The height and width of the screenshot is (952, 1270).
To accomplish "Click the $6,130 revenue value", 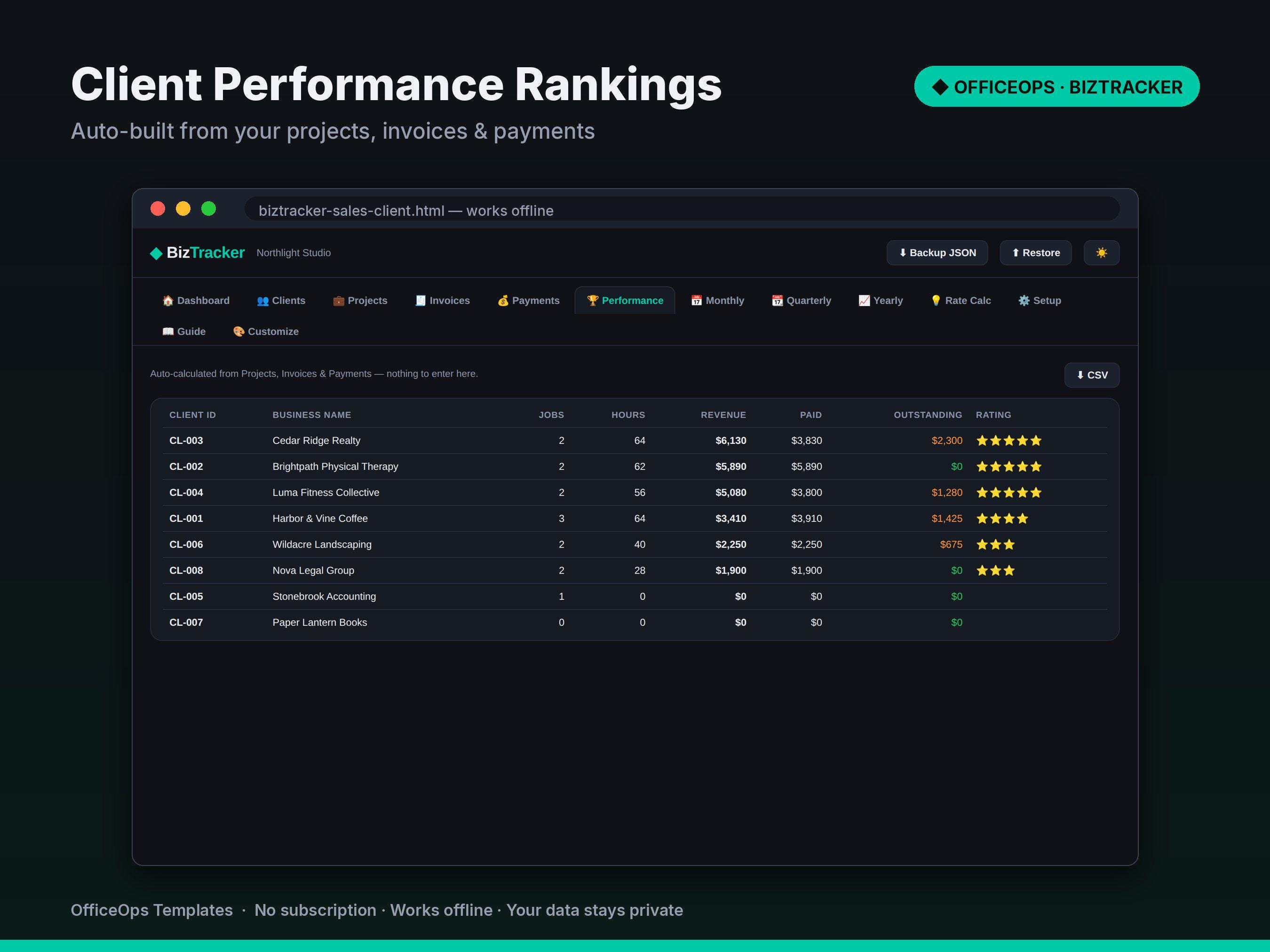I will tap(730, 440).
